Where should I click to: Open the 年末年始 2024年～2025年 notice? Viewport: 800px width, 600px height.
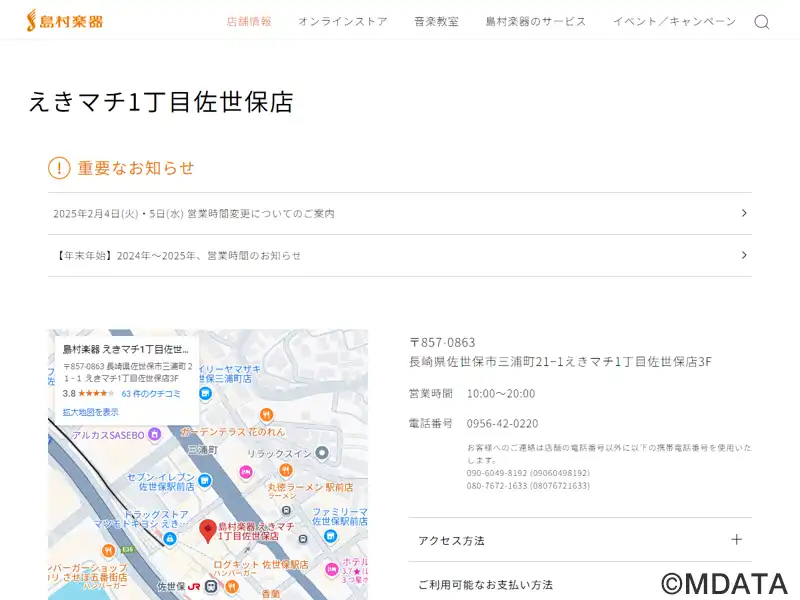[x=399, y=256]
